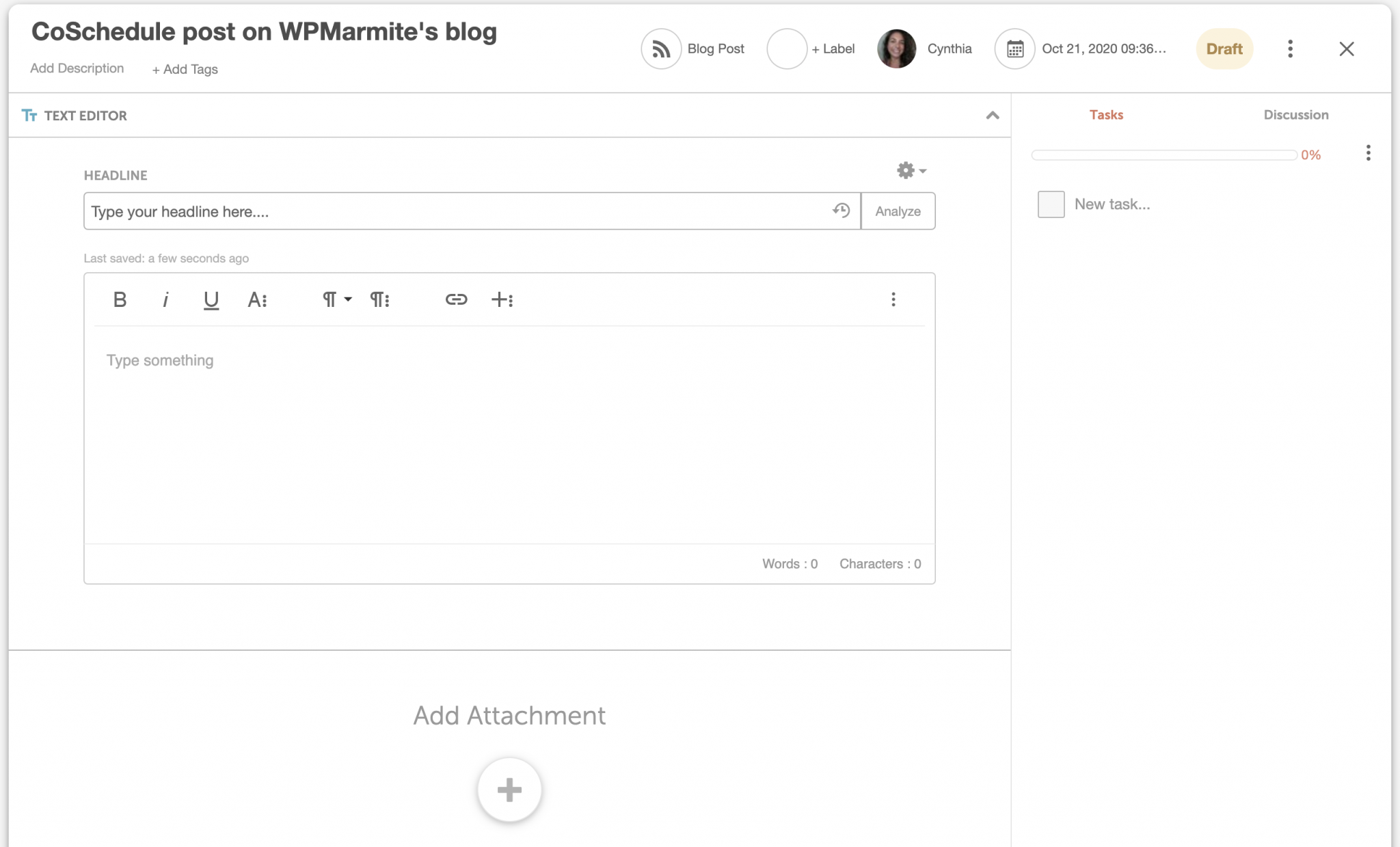1400x847 pixels.
Task: Toggle bold formatting in editor toolbar
Action: [120, 299]
